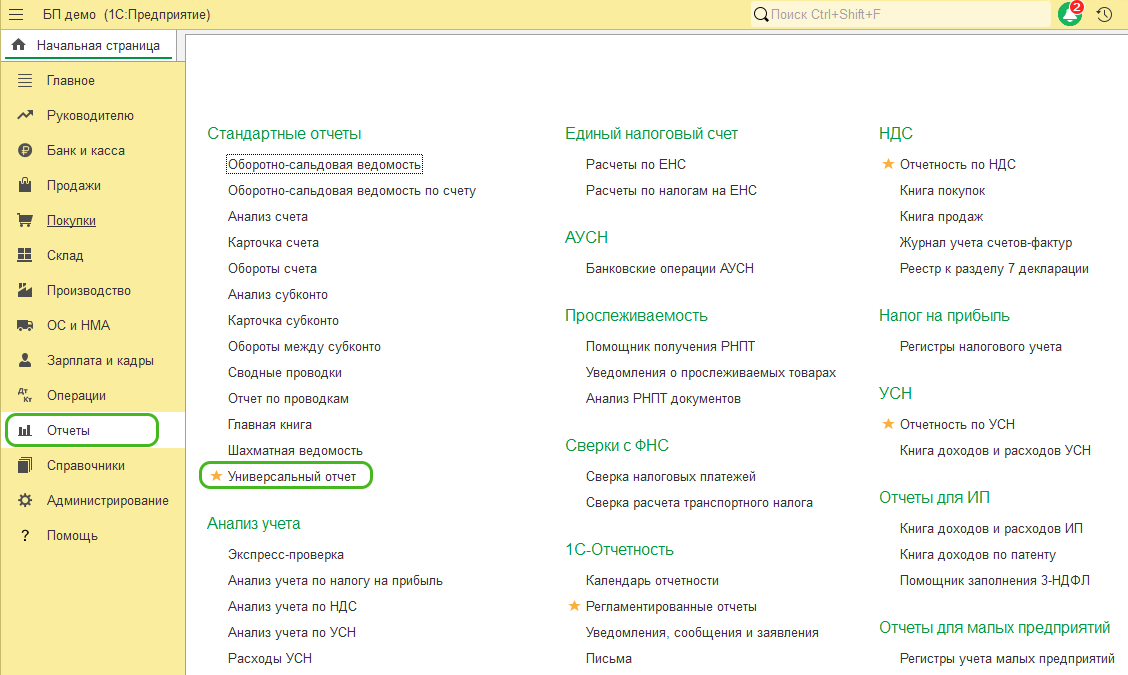Open Книга доходов и расходов УСН
This screenshot has width=1128, height=675.
[x=995, y=450]
